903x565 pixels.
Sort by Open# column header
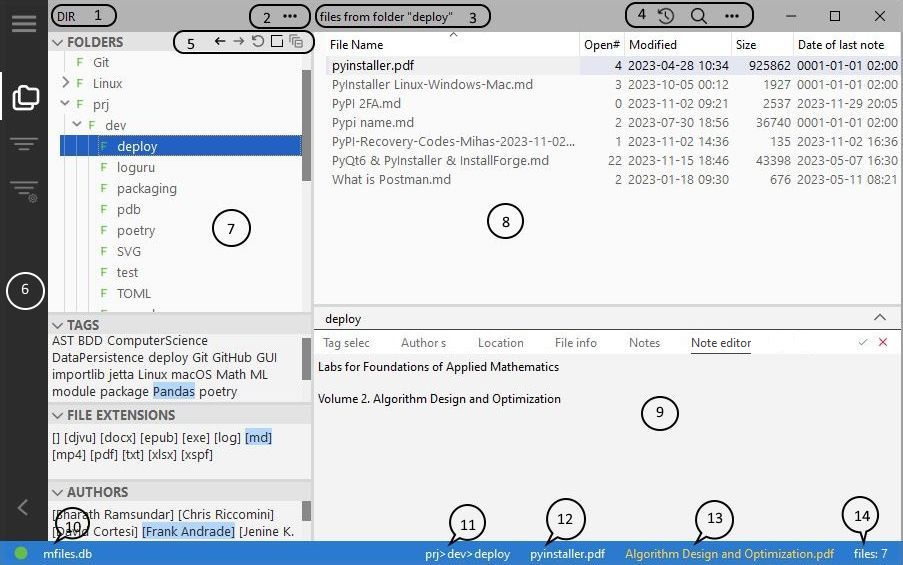point(602,45)
